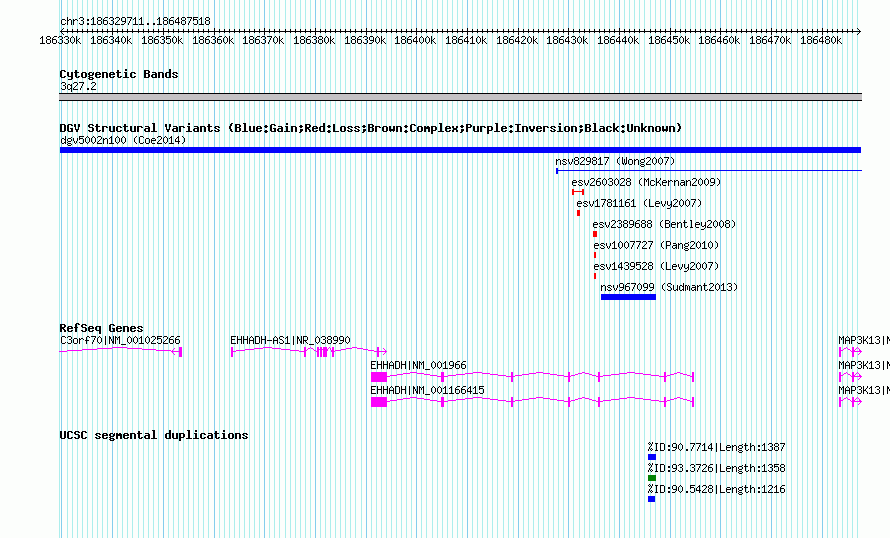Image resolution: width=890 pixels, height=538 pixels.
Task: Open esv1007727 (Pang2010) variant label
Action: click(656, 245)
